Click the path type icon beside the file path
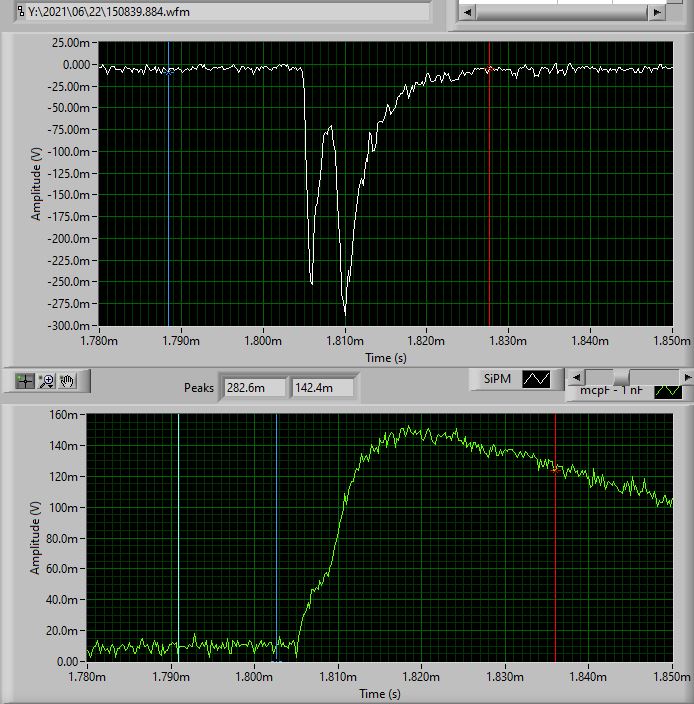 [x=21, y=12]
